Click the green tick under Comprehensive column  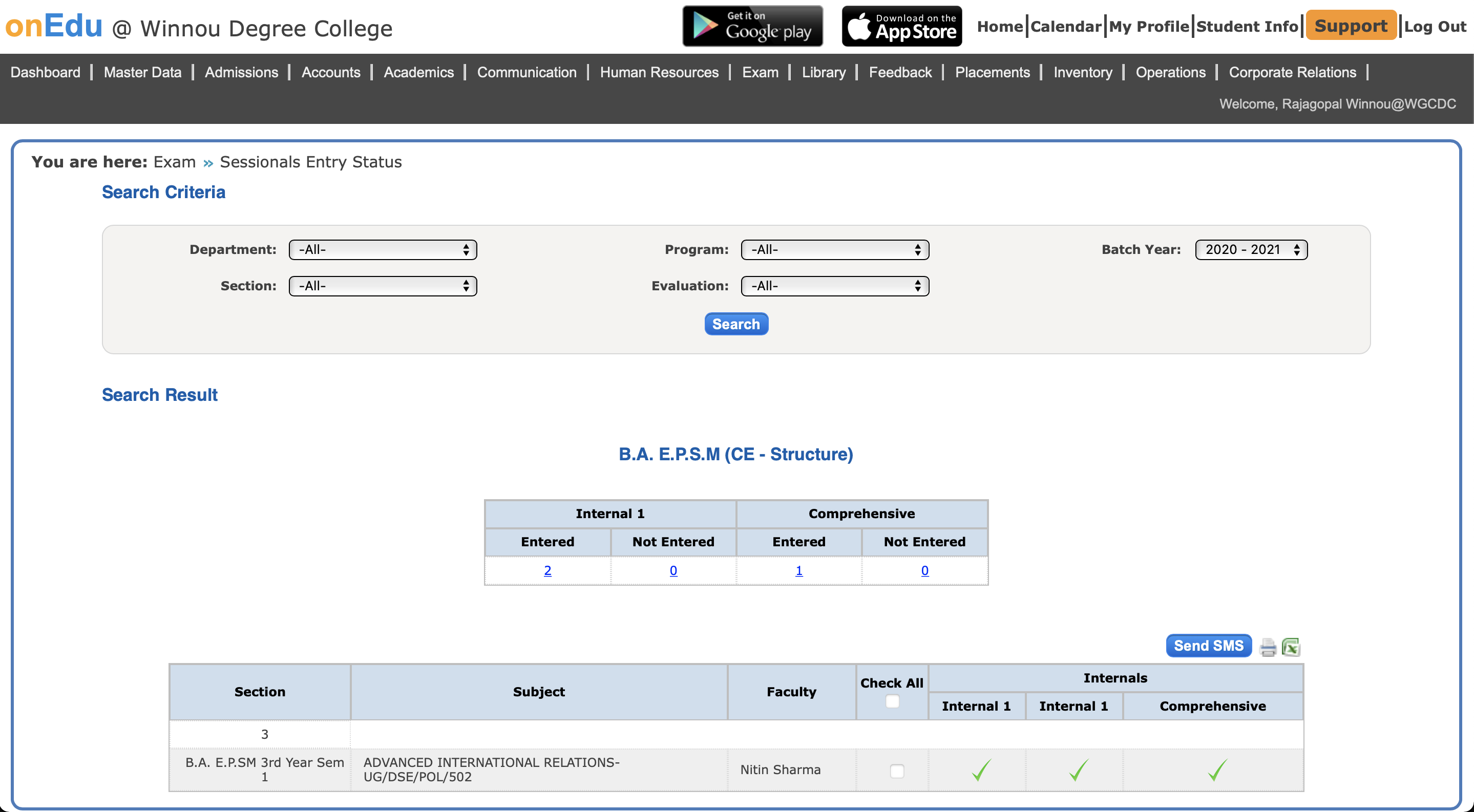pos(1217,770)
